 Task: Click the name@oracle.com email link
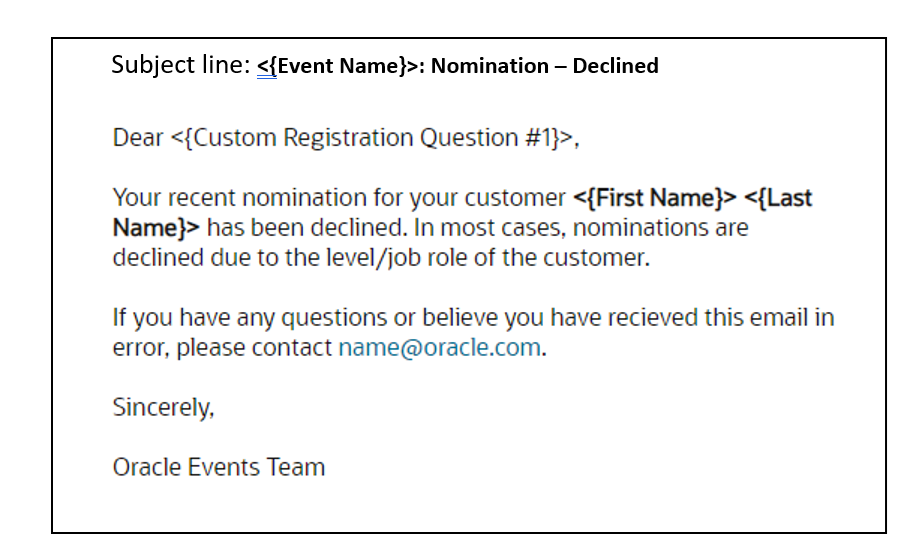click(x=440, y=348)
